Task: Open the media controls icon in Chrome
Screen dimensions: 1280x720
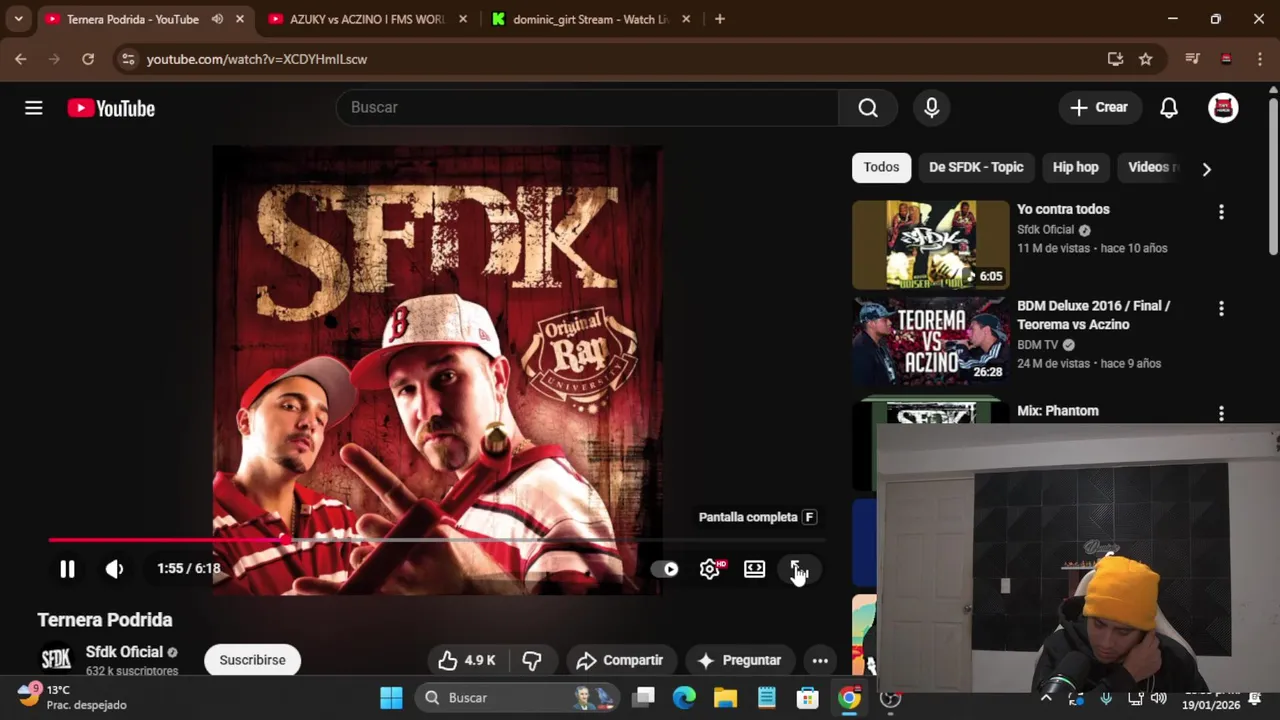Action: click(1192, 59)
